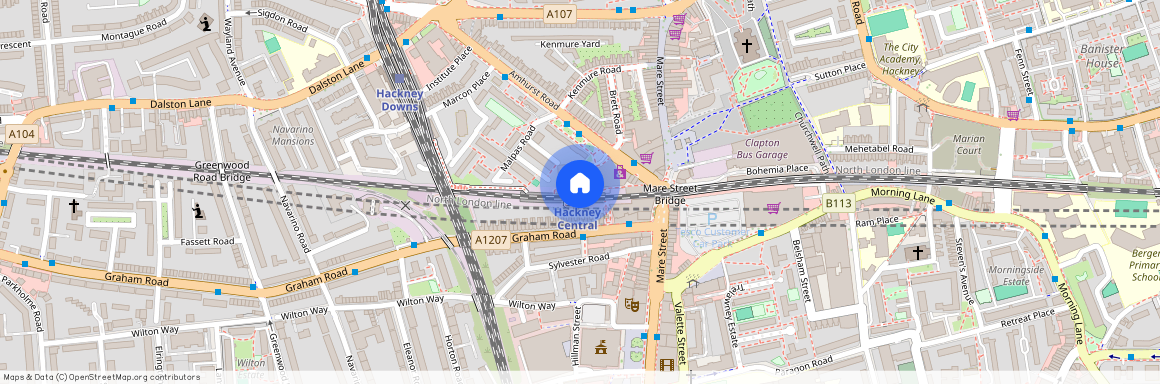Click the B113 road shield
The image size is (1160, 384).
tap(838, 202)
